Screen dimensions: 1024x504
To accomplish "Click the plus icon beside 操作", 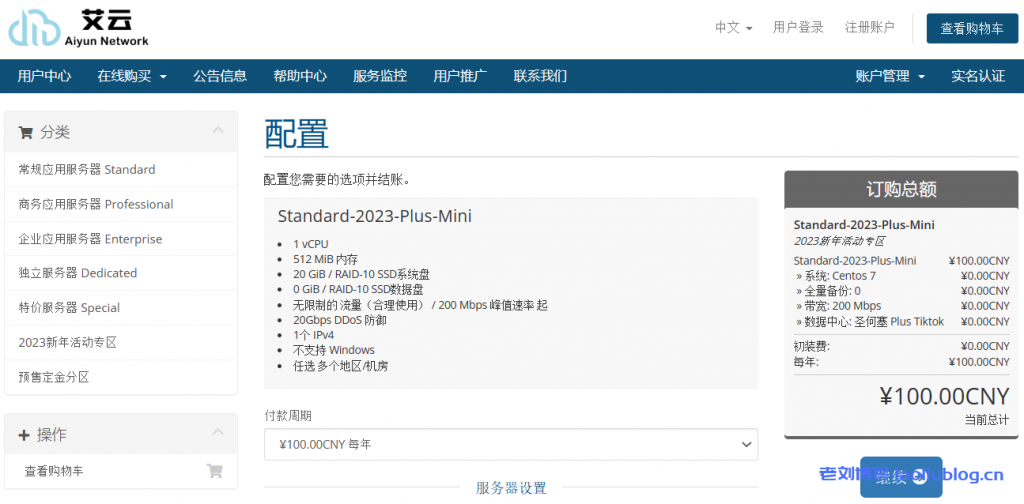I will [x=24, y=435].
